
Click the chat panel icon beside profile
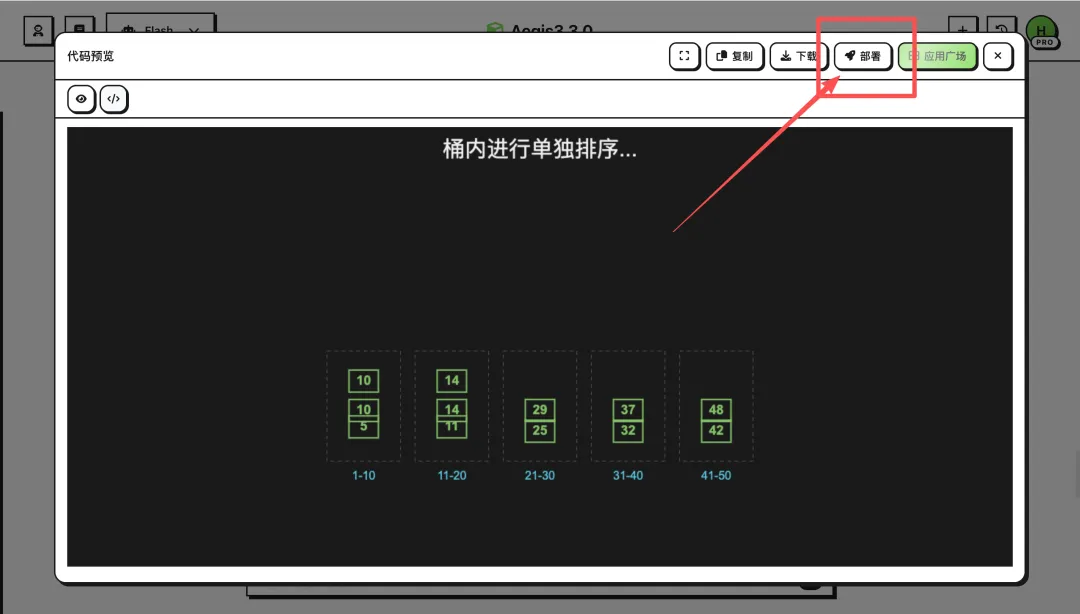(79, 26)
